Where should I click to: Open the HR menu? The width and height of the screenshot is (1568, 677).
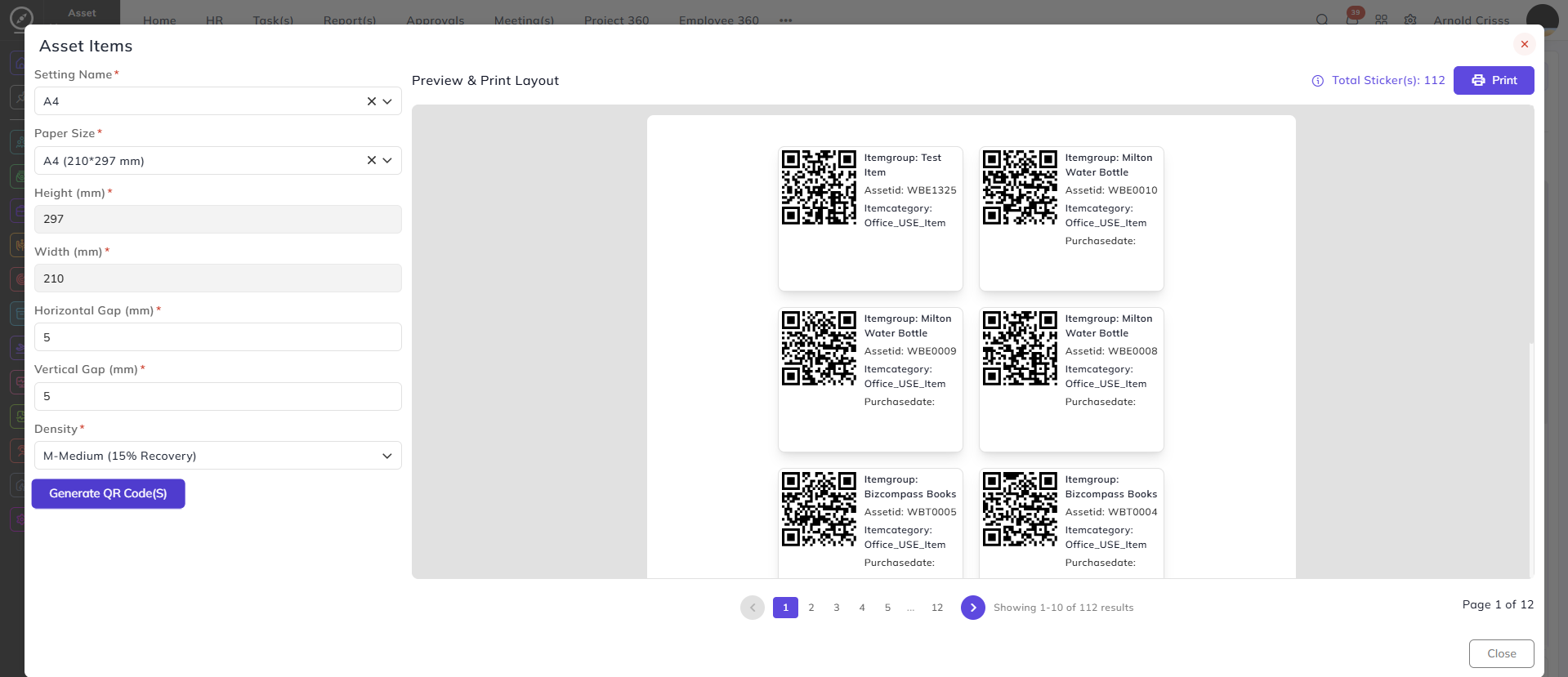tap(214, 20)
